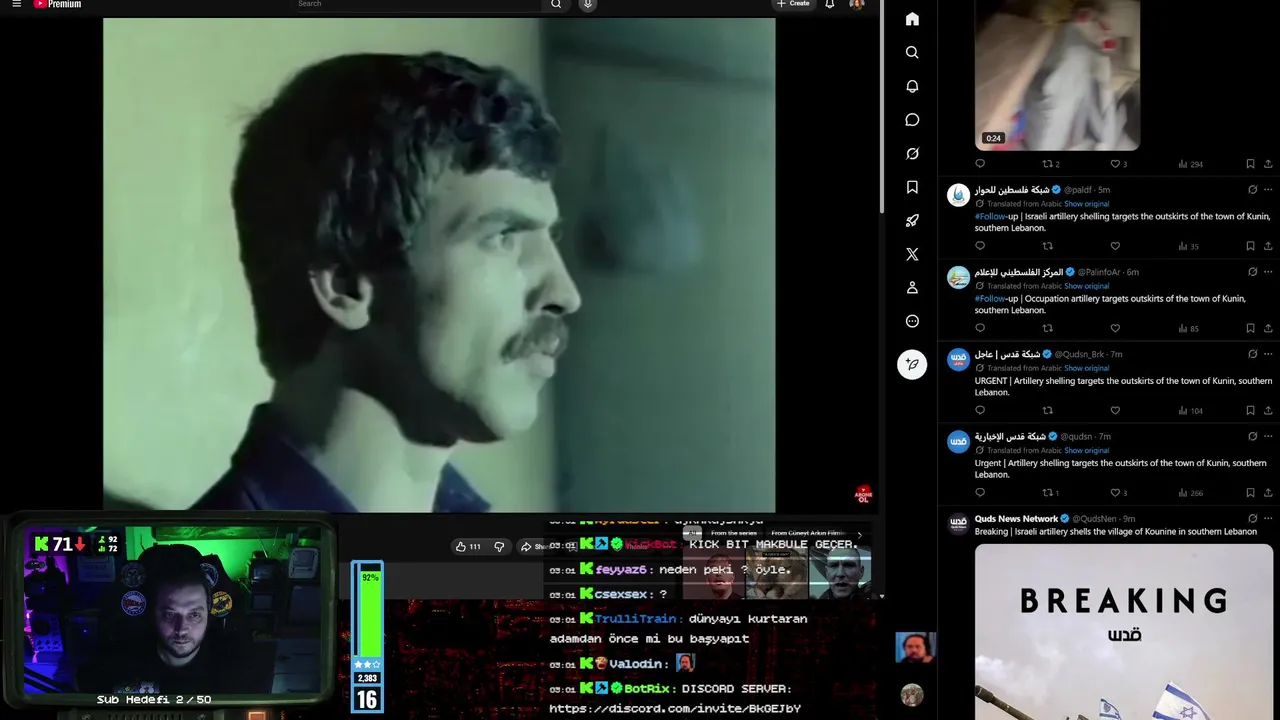
Task: Click the YouTube video player frame
Action: pyautogui.click(x=439, y=265)
